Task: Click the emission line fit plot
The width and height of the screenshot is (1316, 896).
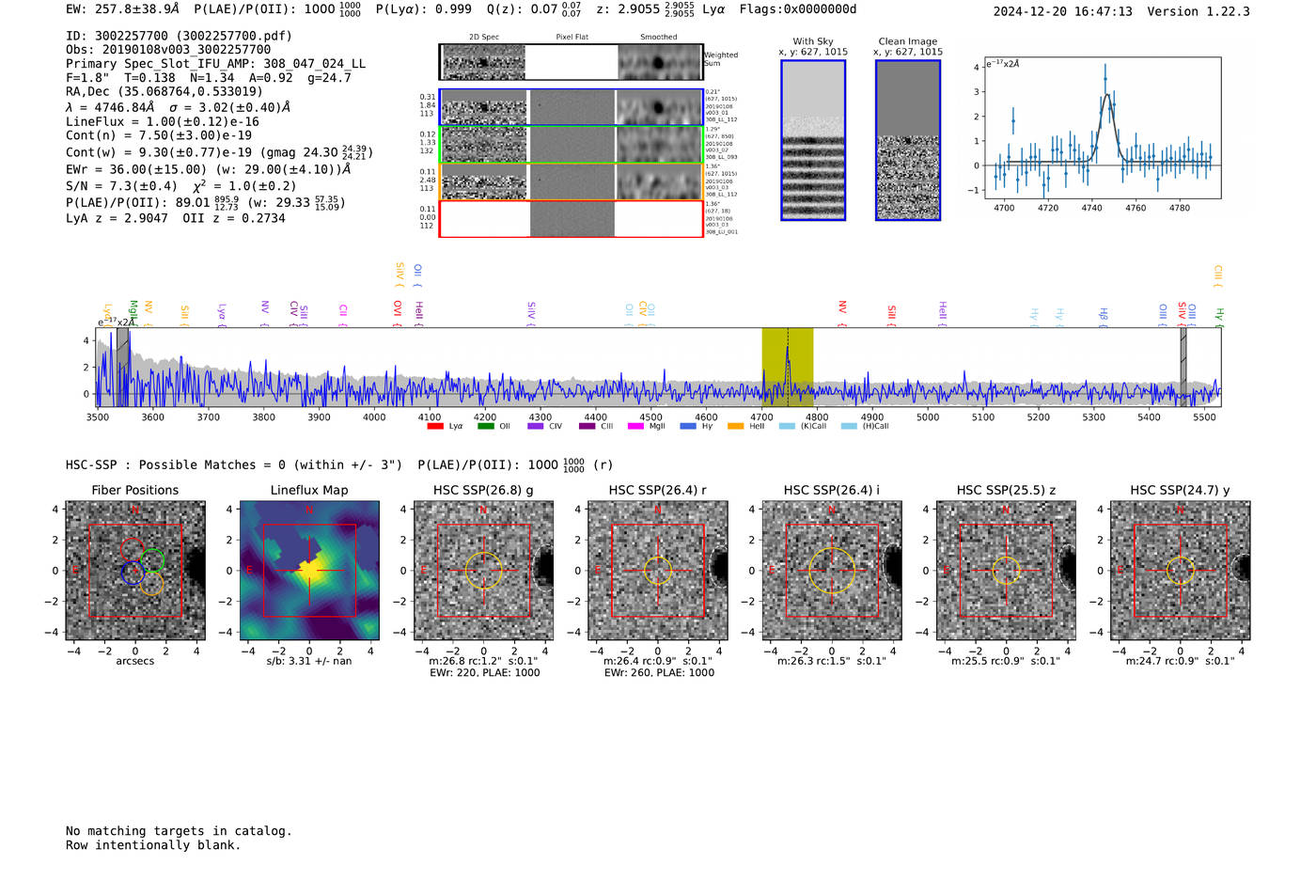Action: click(1102, 128)
